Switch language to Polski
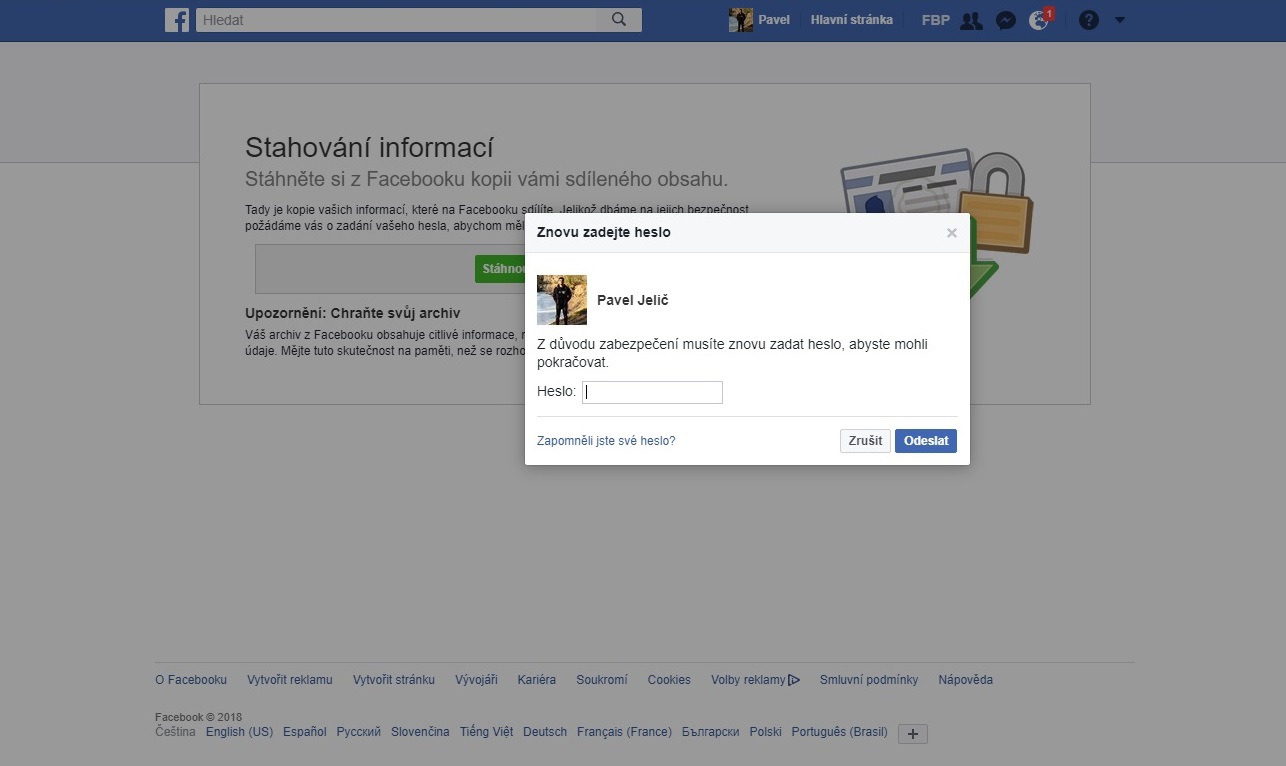Image resolution: width=1286 pixels, height=766 pixels. 766,732
